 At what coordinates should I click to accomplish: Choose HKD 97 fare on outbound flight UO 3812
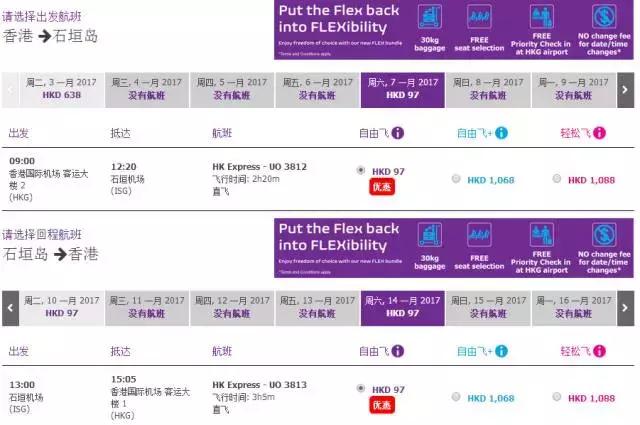pos(360,171)
